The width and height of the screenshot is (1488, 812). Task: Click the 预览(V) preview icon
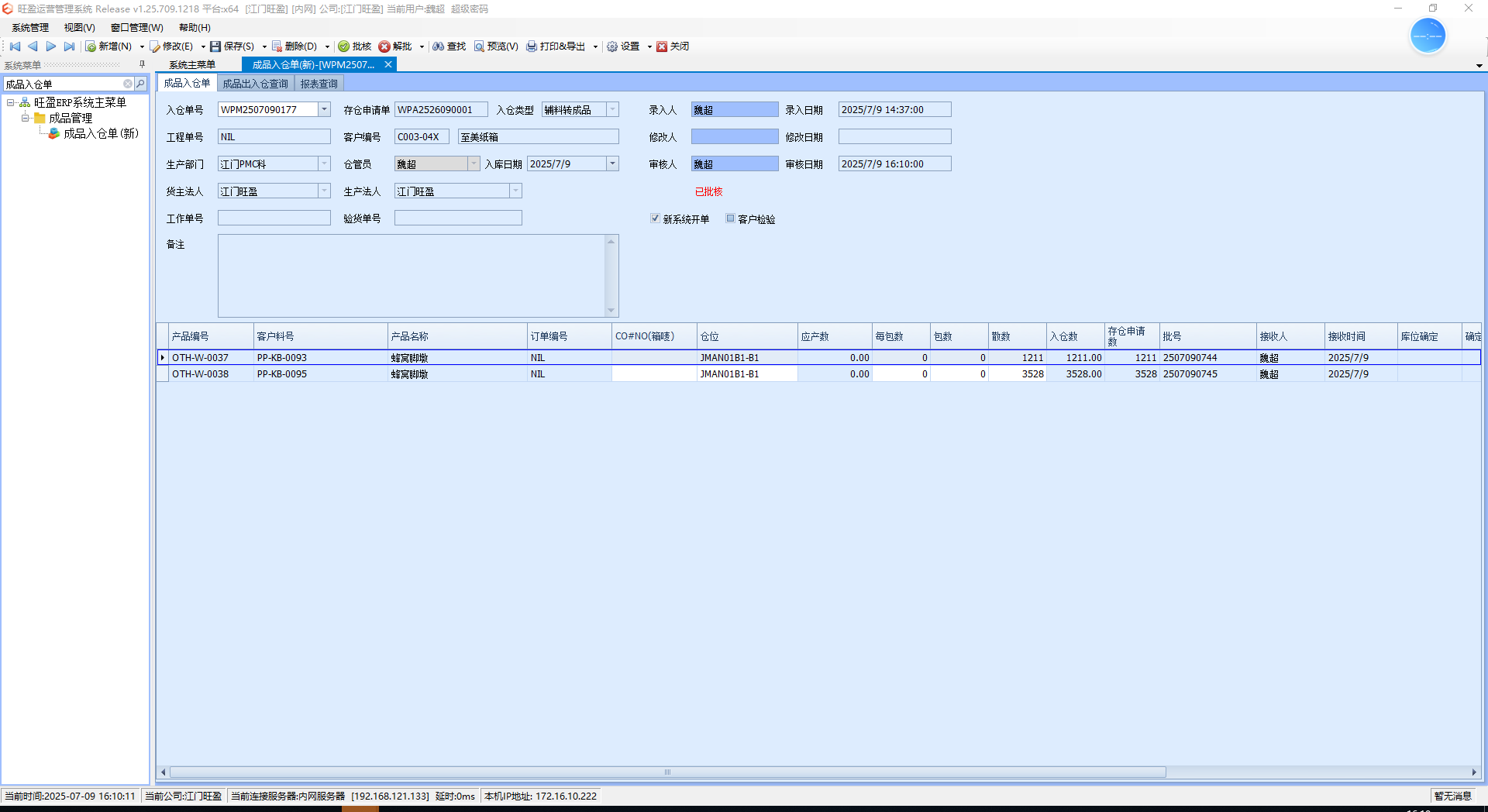pos(479,46)
